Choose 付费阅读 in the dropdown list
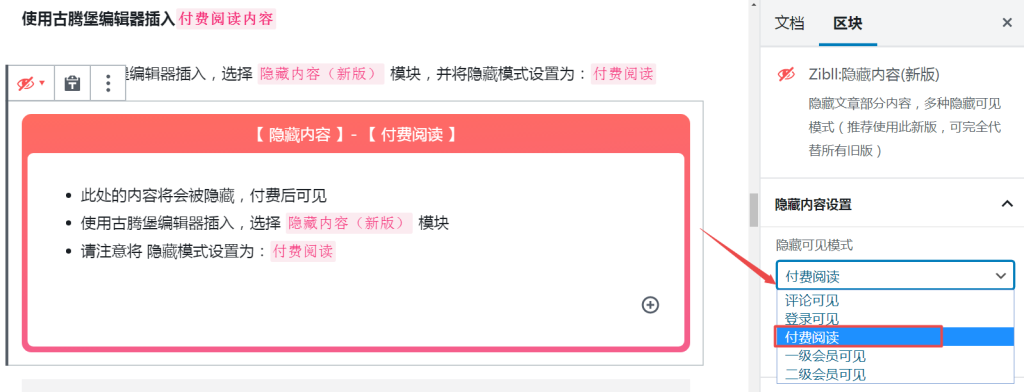 pos(895,337)
